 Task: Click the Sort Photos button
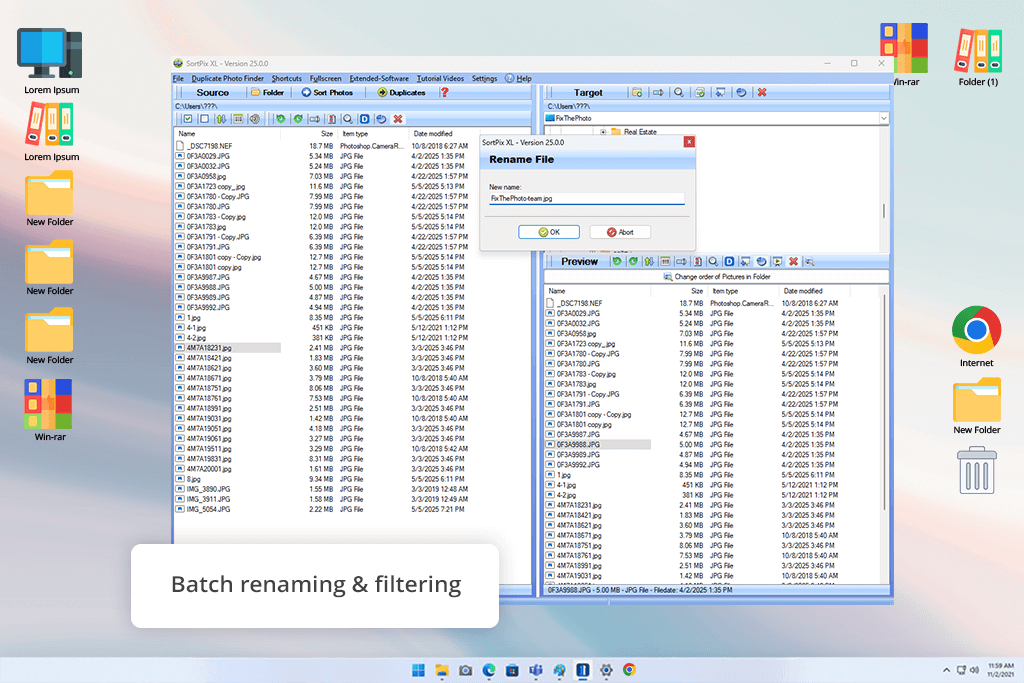pyautogui.click(x=327, y=93)
